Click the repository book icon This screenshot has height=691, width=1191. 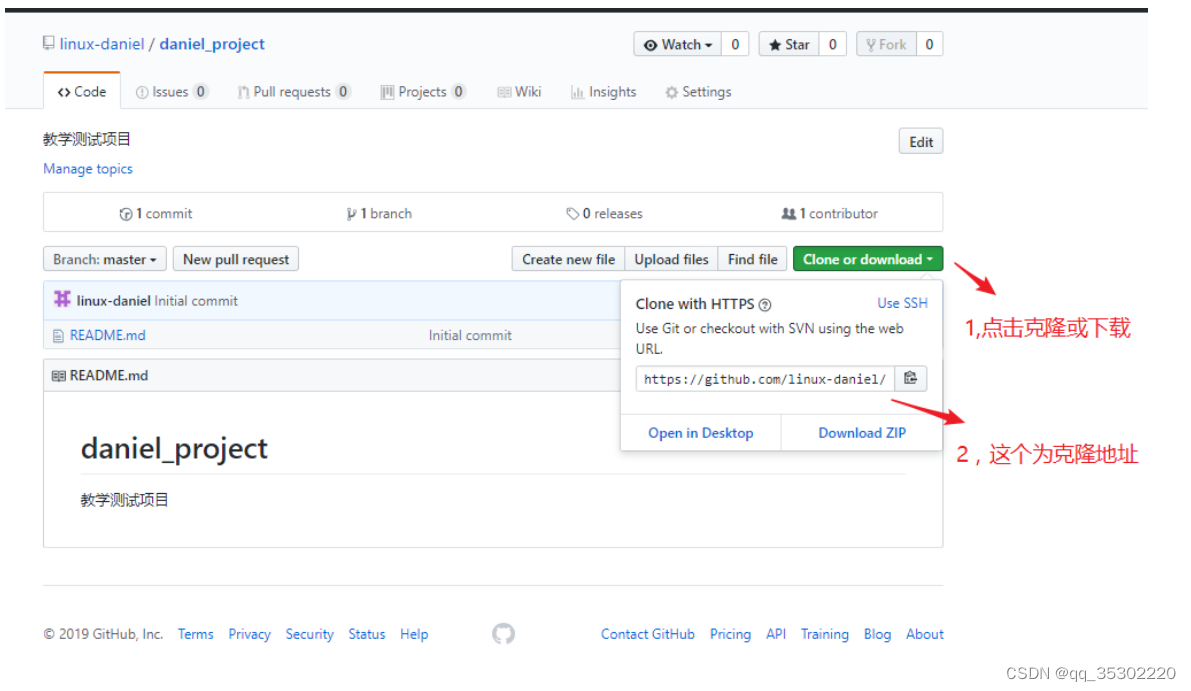(x=49, y=43)
